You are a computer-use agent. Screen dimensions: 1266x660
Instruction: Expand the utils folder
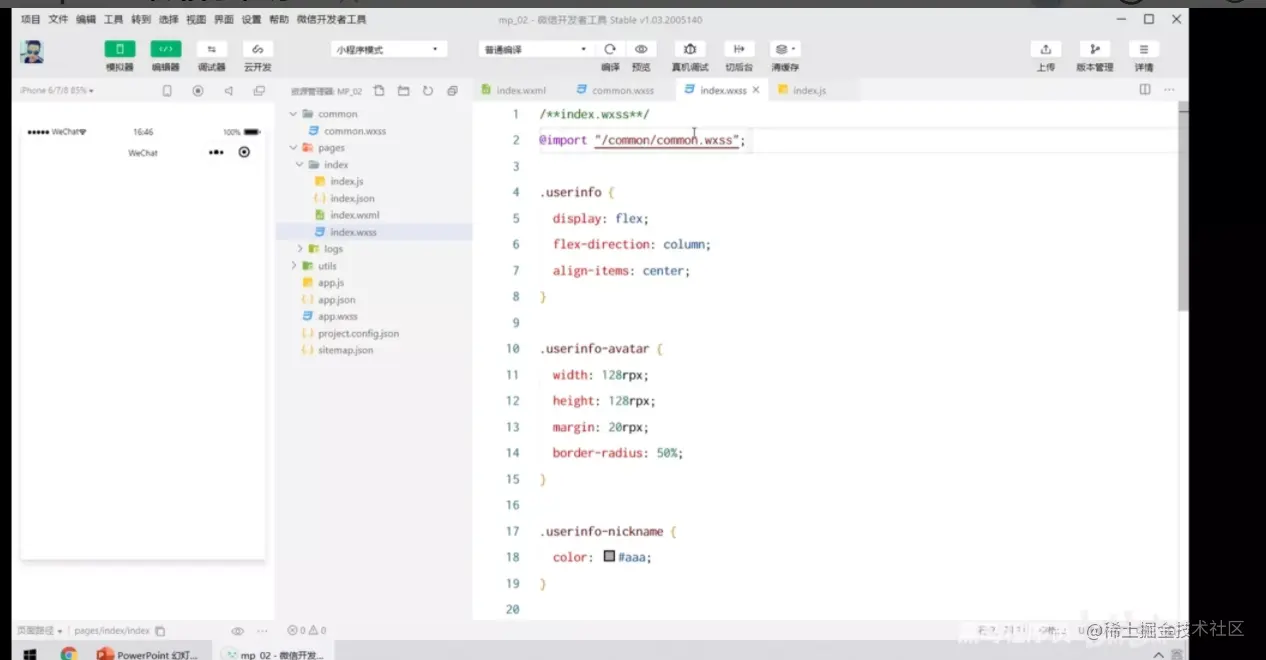294,266
